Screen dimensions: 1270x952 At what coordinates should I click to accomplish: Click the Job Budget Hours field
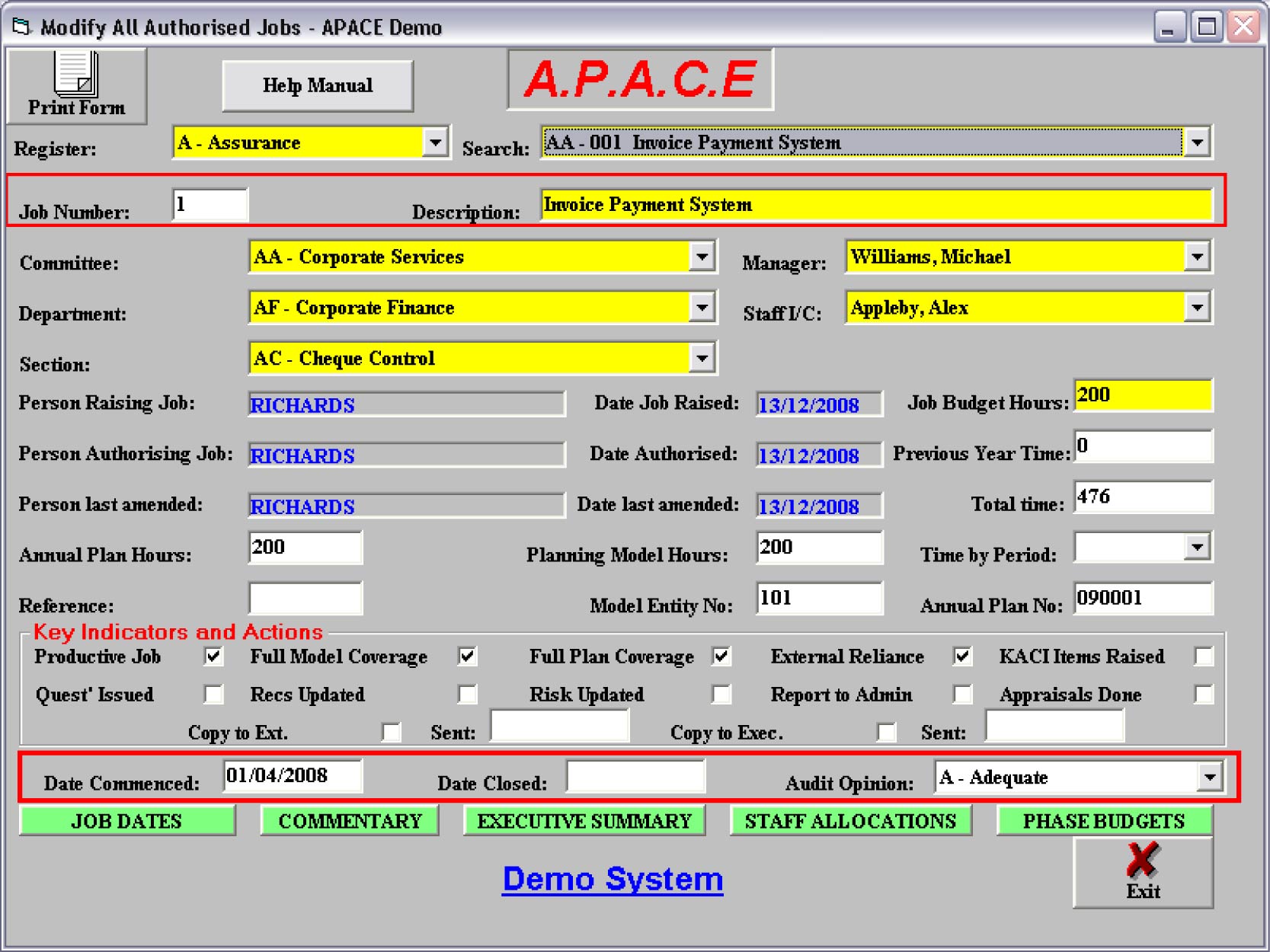(x=1142, y=395)
